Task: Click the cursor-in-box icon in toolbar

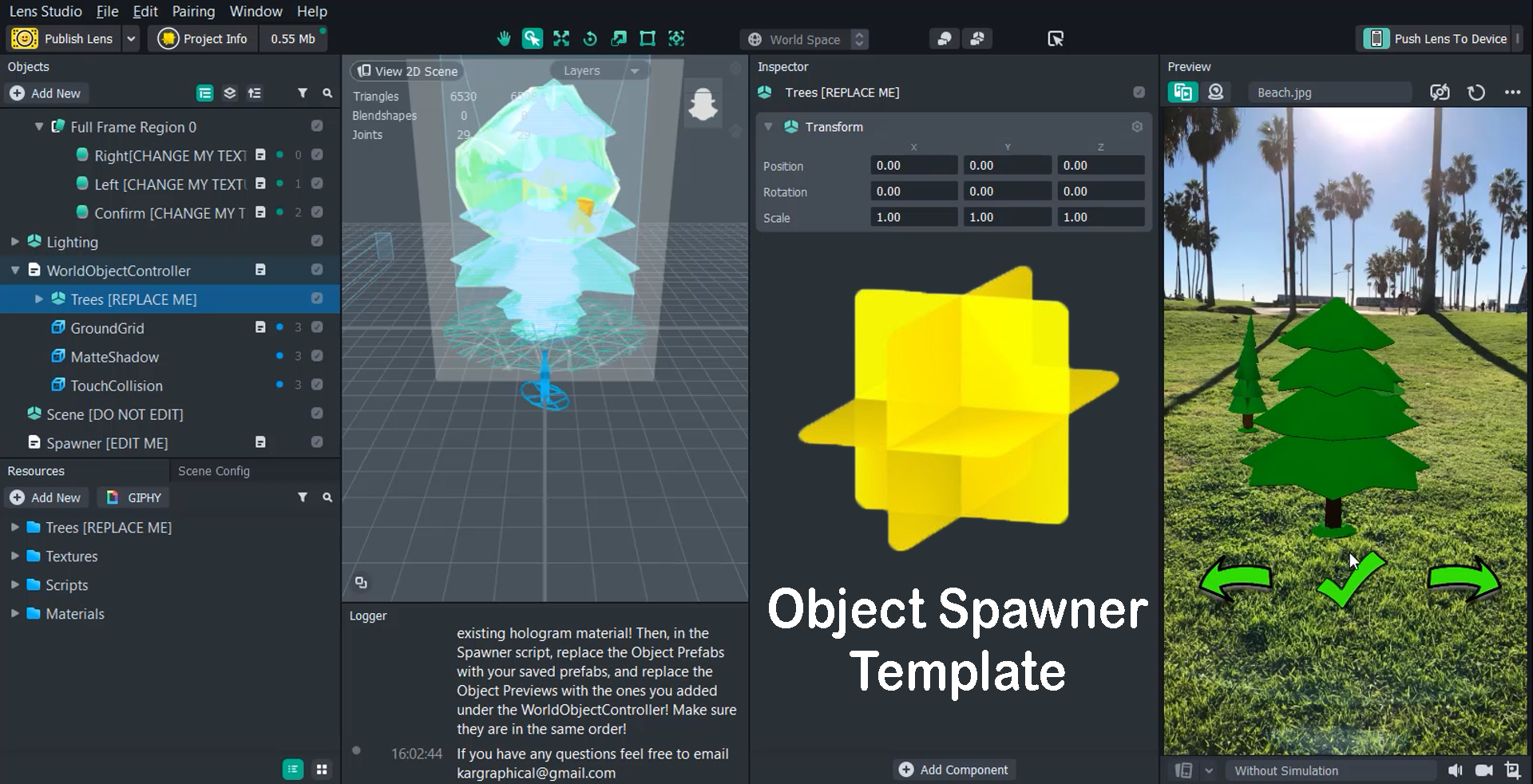Action: tap(1056, 38)
